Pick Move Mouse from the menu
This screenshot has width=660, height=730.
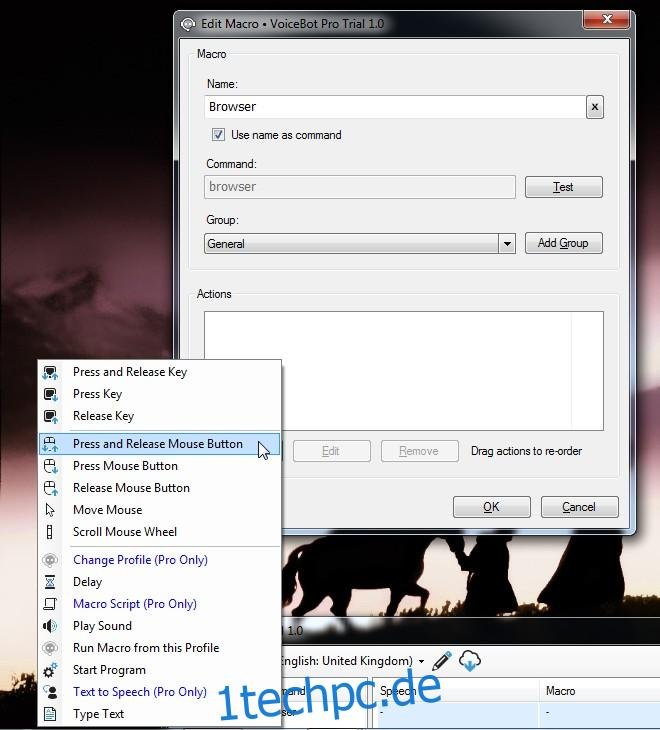160,509
